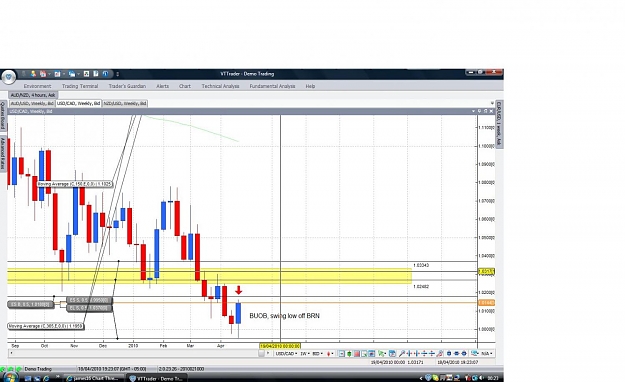The width and height of the screenshot is (625, 382).
Task: Click the VTTrader - Demo taskbar button
Action: tap(157, 378)
